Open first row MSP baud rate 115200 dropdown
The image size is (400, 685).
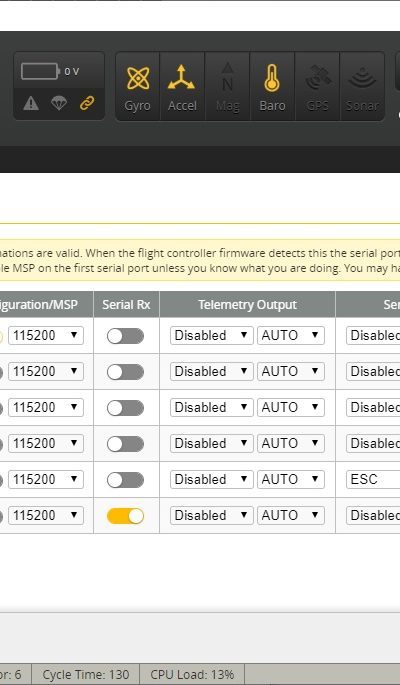(46, 336)
